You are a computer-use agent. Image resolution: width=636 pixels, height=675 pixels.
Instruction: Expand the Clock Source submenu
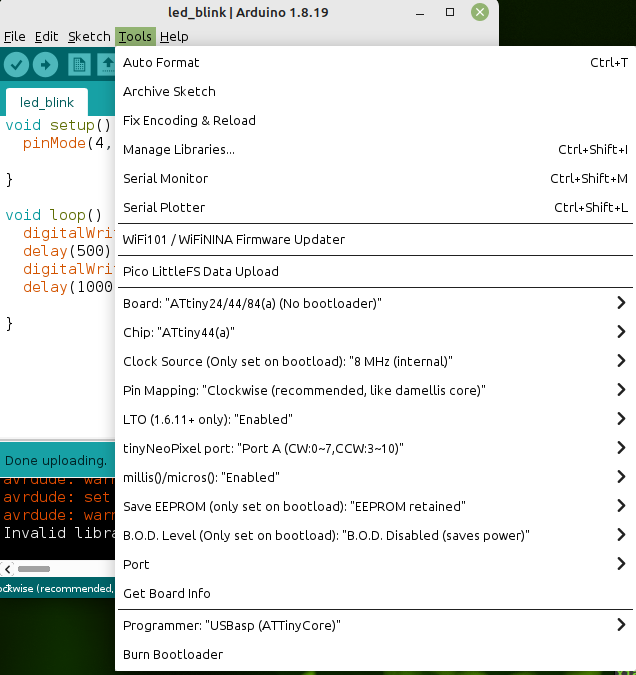pyautogui.click(x=375, y=361)
